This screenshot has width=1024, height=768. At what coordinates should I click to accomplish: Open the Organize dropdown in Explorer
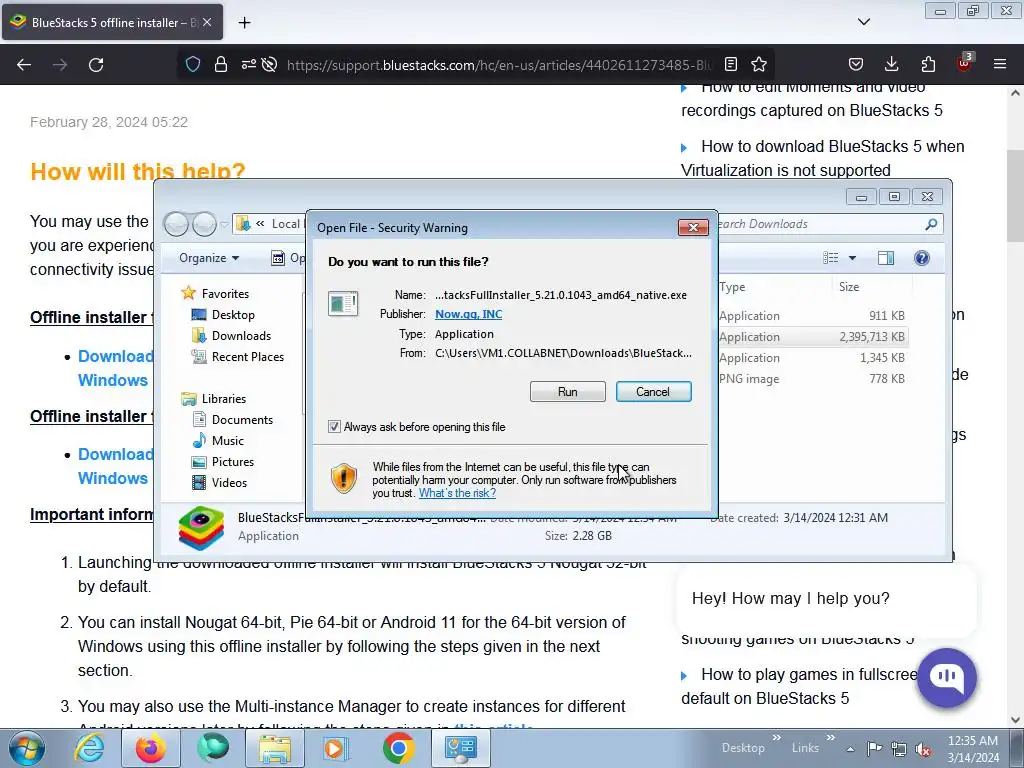[209, 258]
